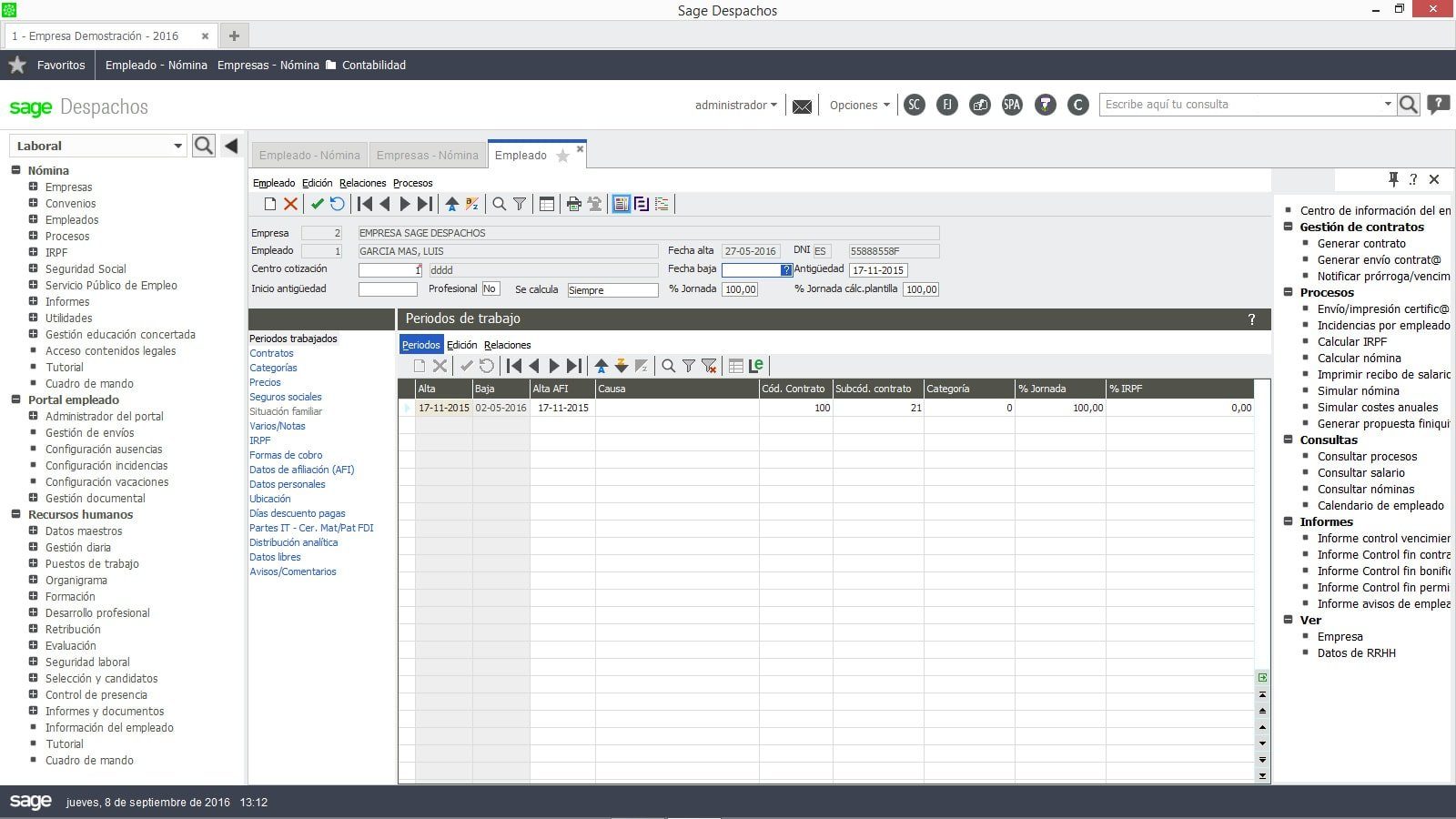This screenshot has height=819, width=1456.
Task: Click the ascending sort icon in Empleado toolbar
Action: (451, 205)
